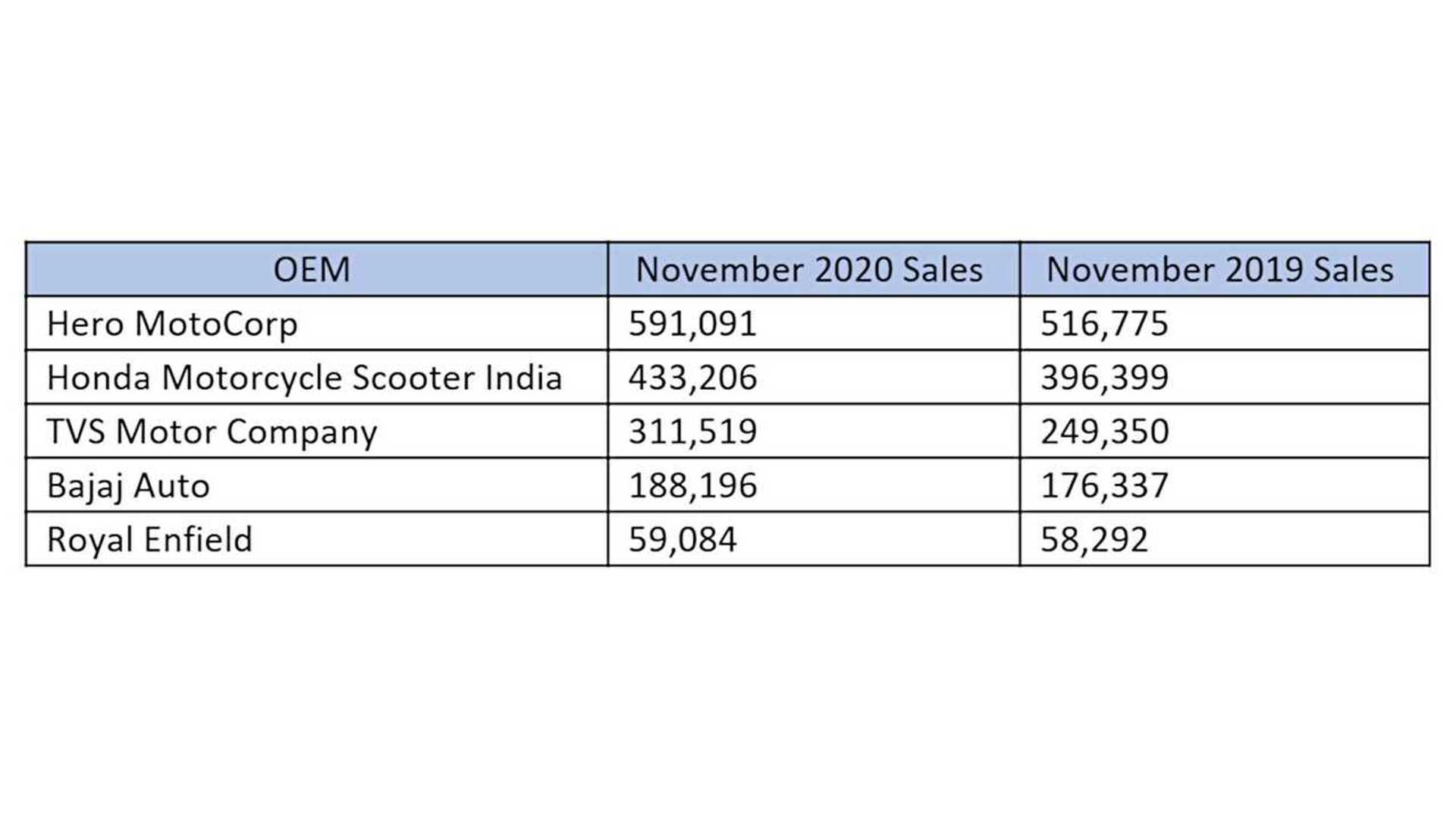Click the 58,292 sales value
The height and width of the screenshot is (819, 1456).
click(1094, 539)
